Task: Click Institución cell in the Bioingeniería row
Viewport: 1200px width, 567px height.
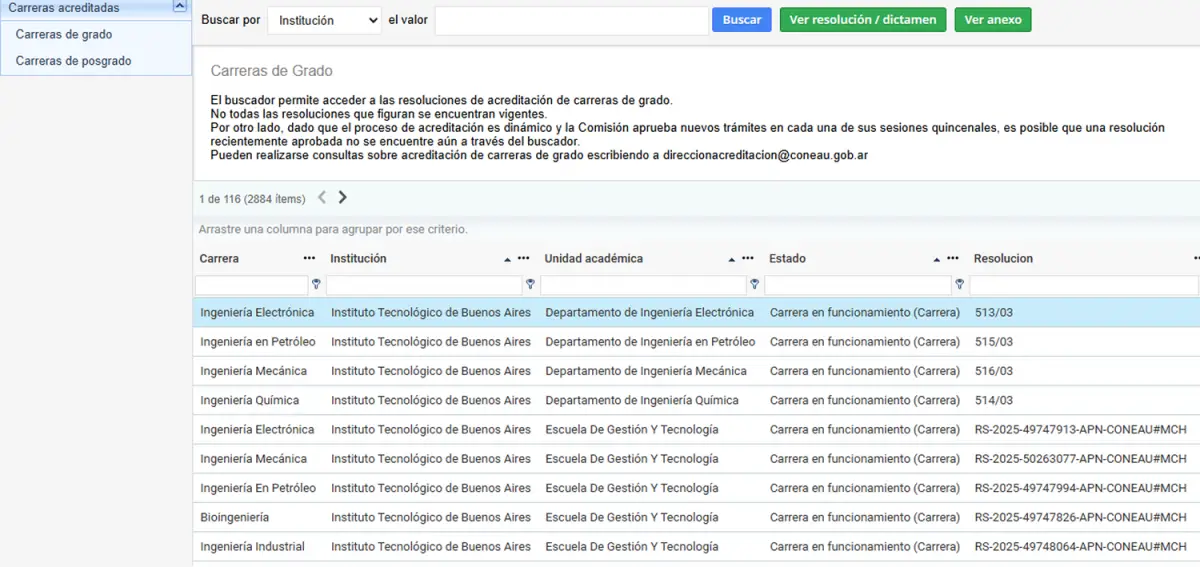Action: pyautogui.click(x=431, y=517)
